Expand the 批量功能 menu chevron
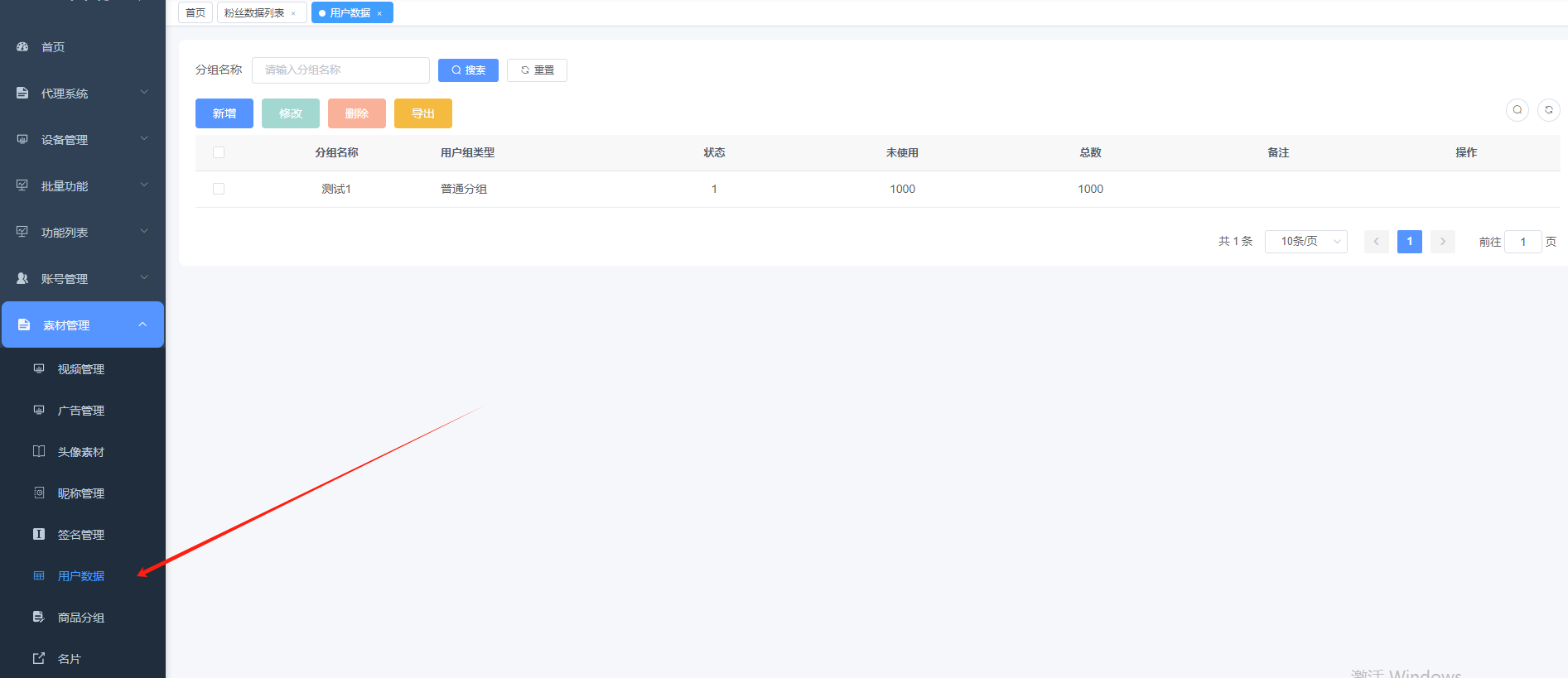 (144, 185)
